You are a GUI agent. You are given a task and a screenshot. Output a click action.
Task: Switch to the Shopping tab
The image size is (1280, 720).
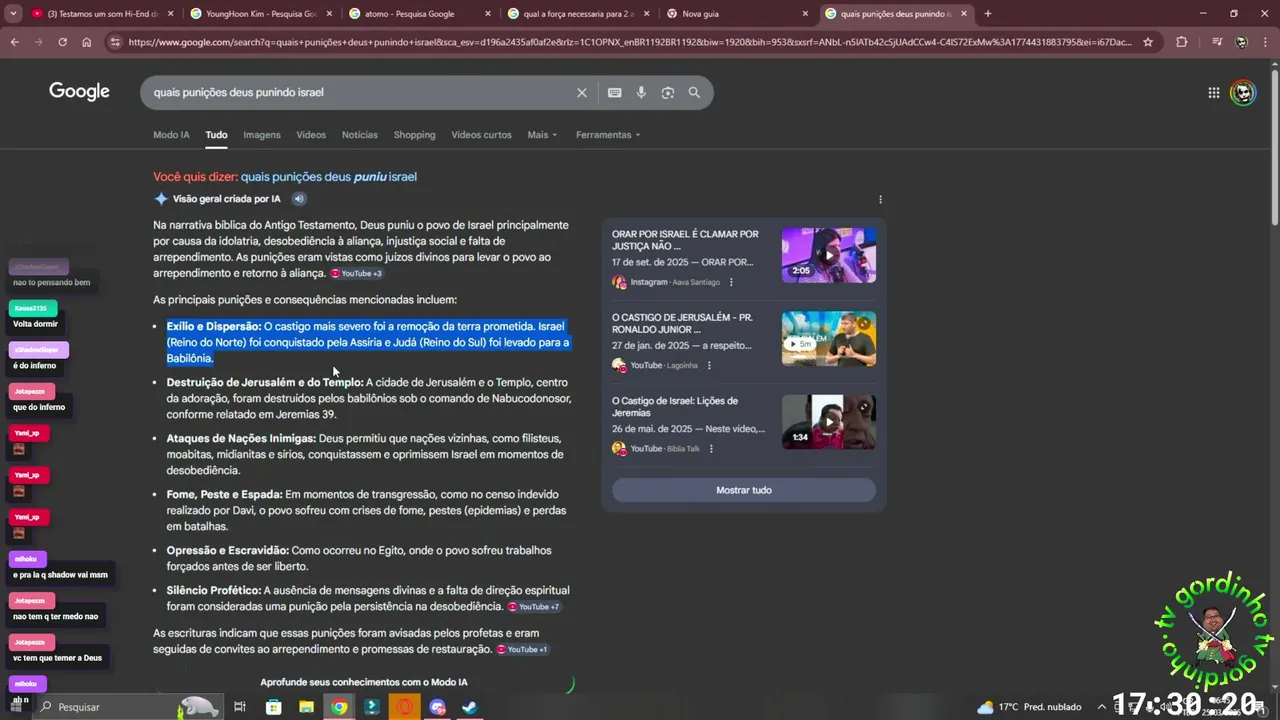click(414, 135)
